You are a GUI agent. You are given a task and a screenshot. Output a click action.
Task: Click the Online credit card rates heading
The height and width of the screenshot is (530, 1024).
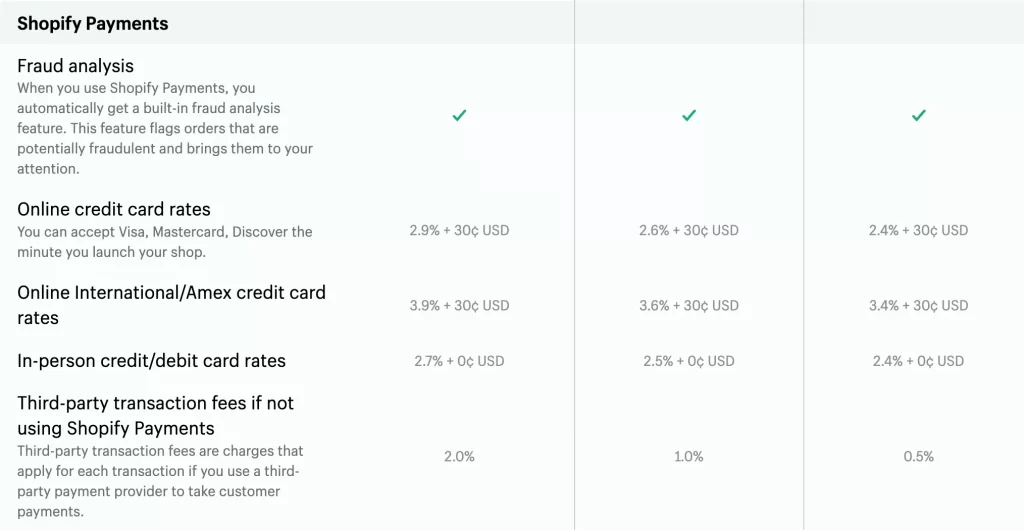114,209
